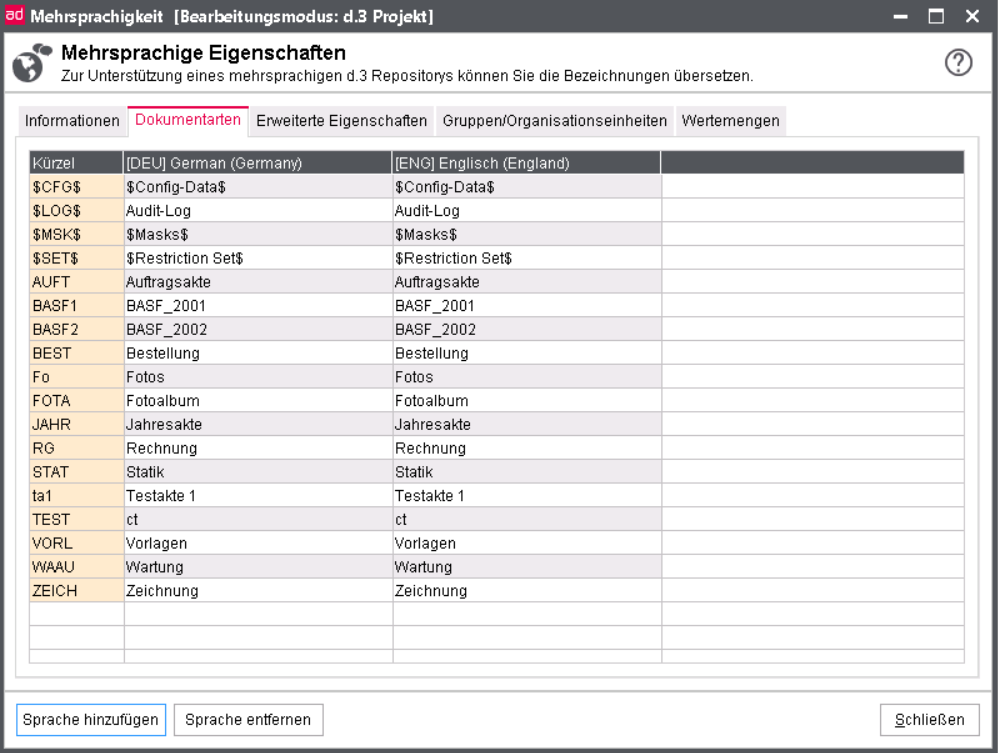Switch to the Informationen tab

tap(72, 121)
